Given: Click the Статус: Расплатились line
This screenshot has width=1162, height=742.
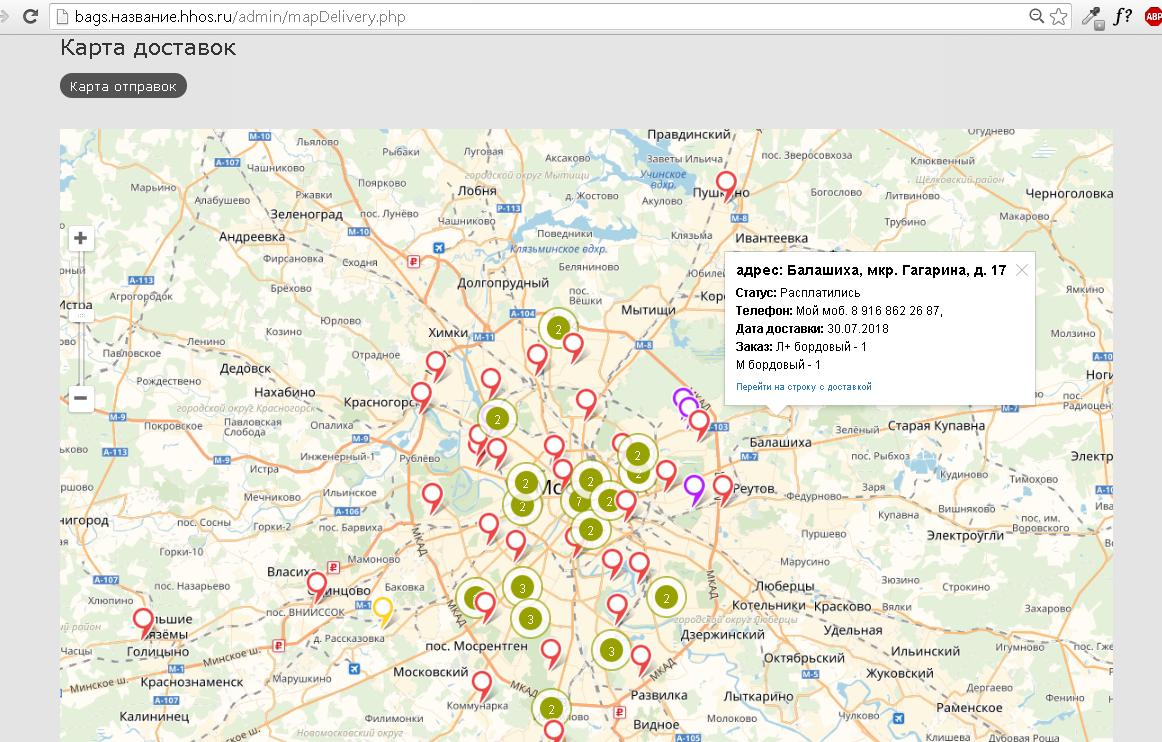Looking at the screenshot, I should pos(797,293).
